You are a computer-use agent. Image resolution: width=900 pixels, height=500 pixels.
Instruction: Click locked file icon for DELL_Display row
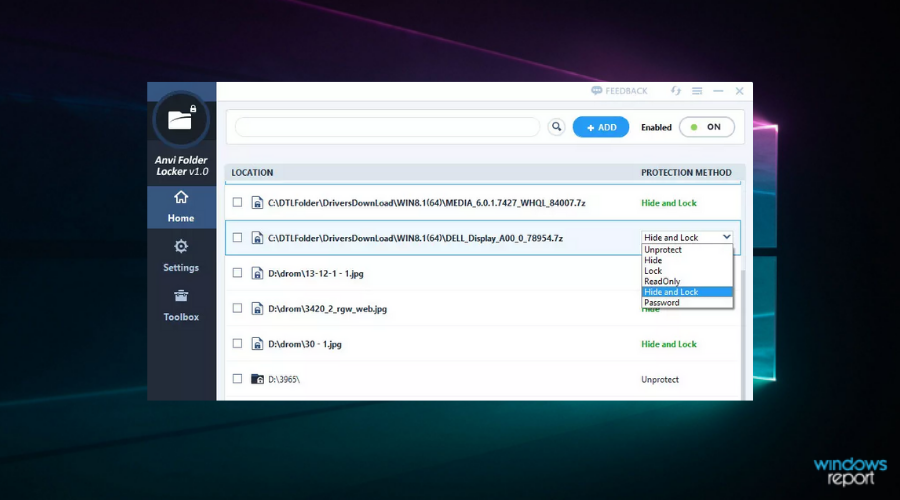257,238
